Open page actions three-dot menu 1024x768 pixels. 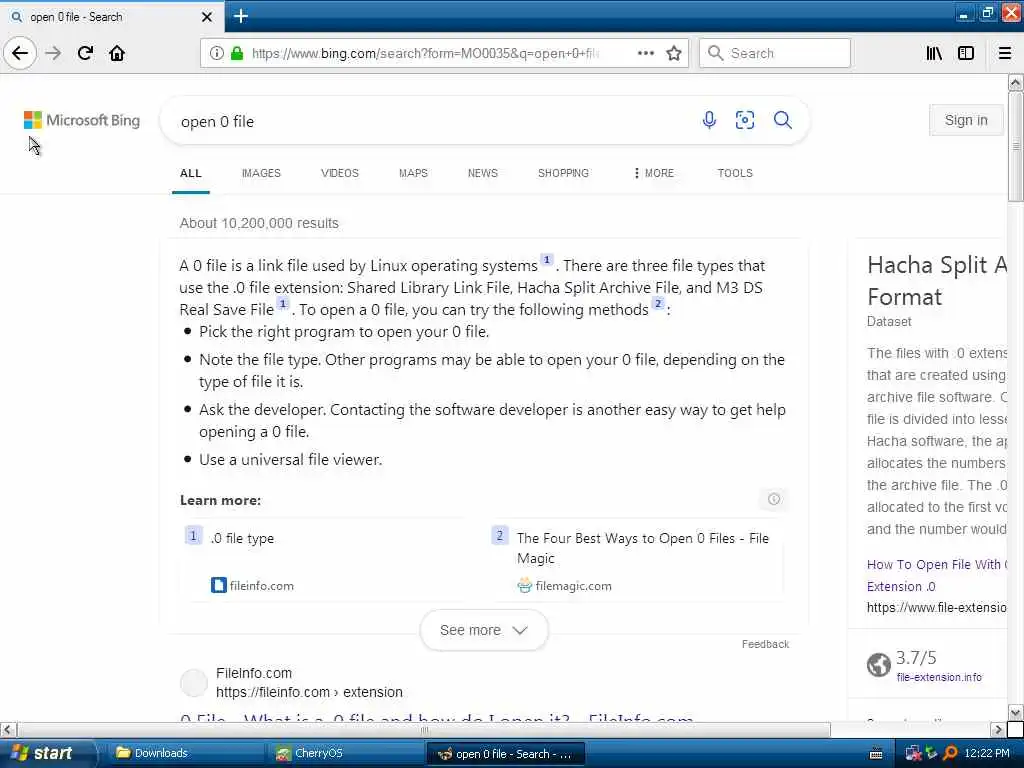pos(646,54)
